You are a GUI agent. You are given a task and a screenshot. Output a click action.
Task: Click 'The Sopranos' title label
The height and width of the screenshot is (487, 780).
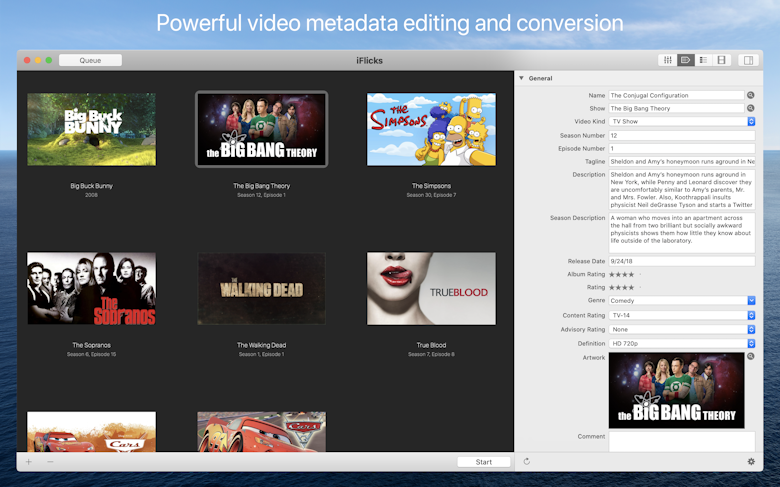pos(92,345)
